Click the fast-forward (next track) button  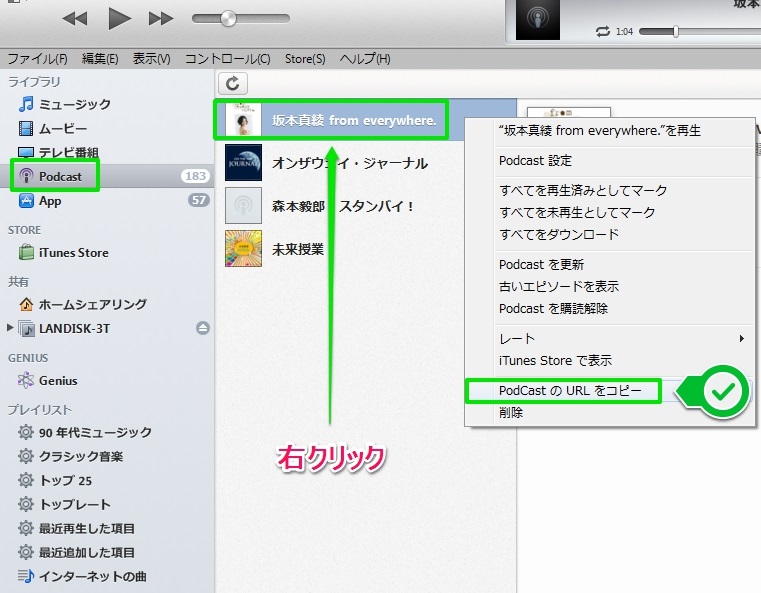pos(161,19)
